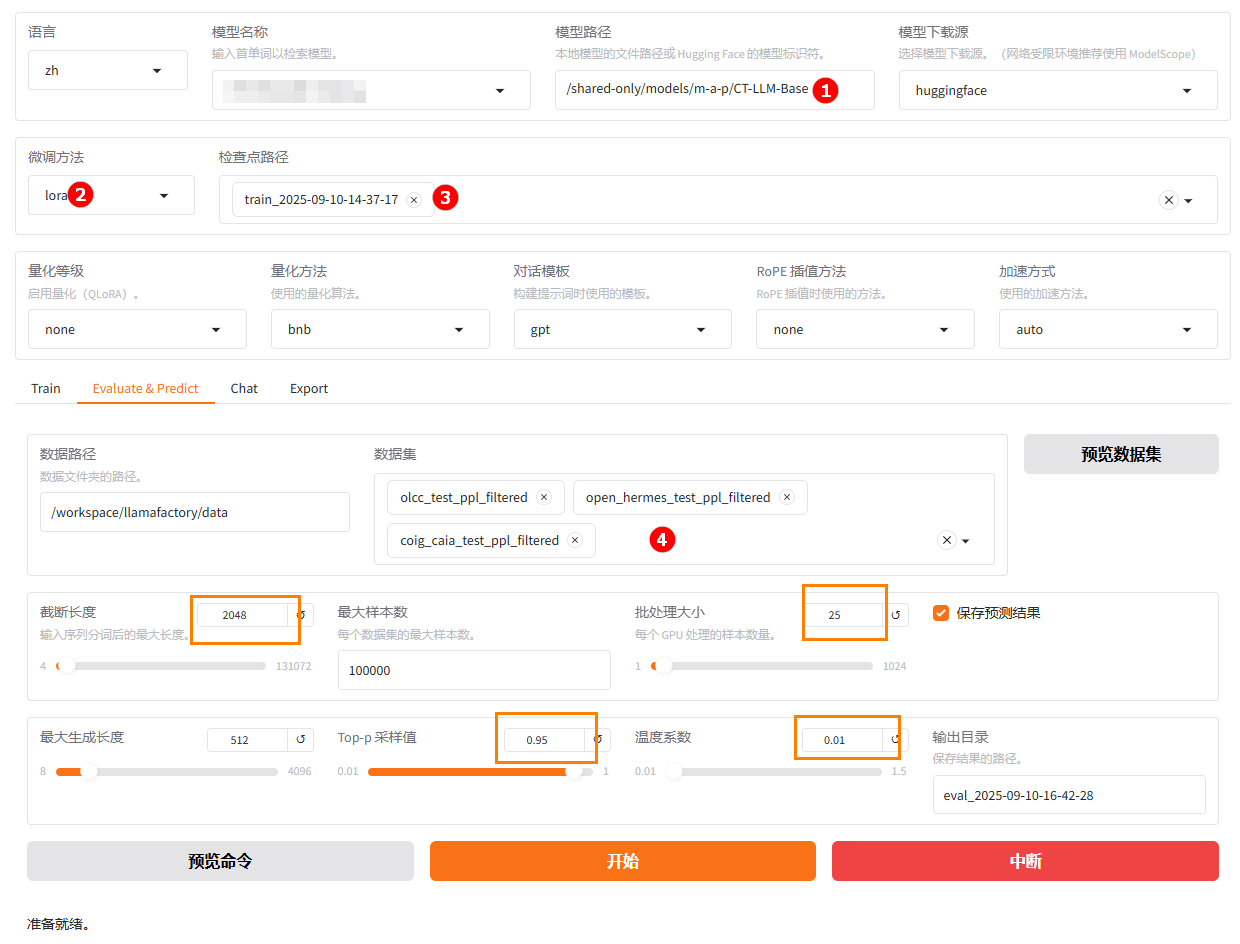Expand the 对话模板 dropdown set to gpt
The width and height of the screenshot is (1240, 944).
(x=622, y=329)
